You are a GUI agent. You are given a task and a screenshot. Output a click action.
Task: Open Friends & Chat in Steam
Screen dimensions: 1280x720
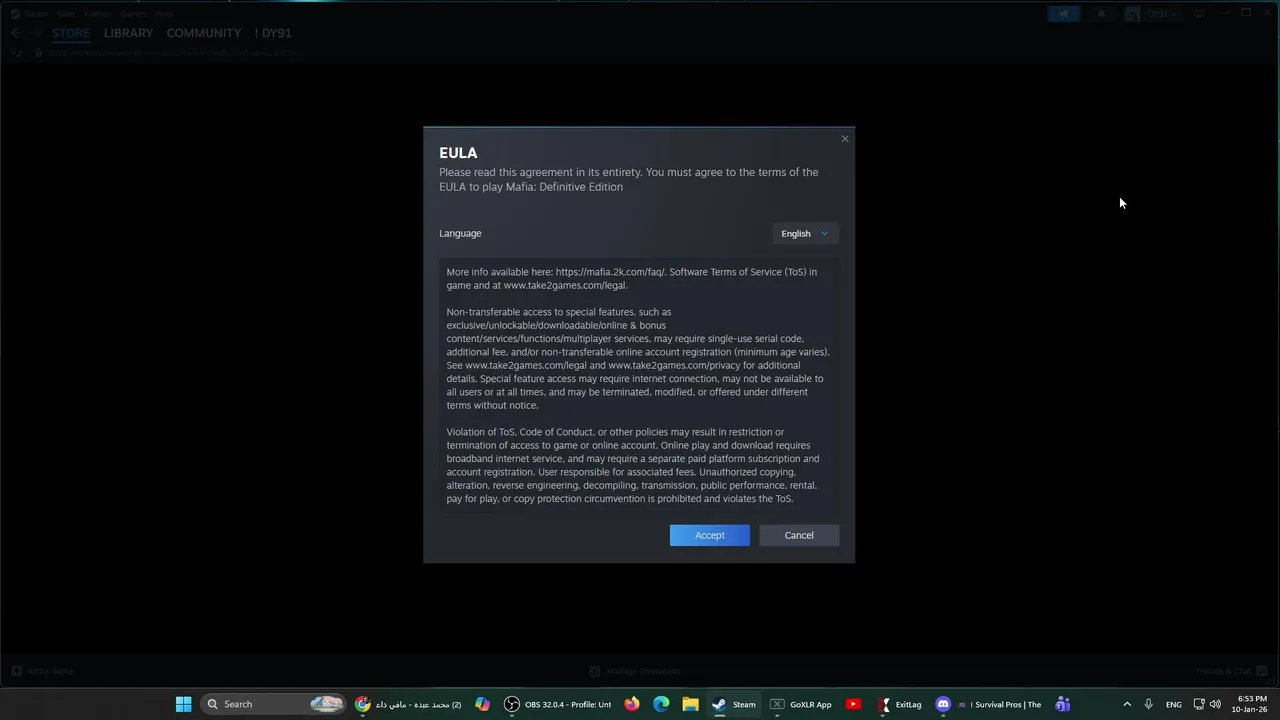[x=1232, y=671]
